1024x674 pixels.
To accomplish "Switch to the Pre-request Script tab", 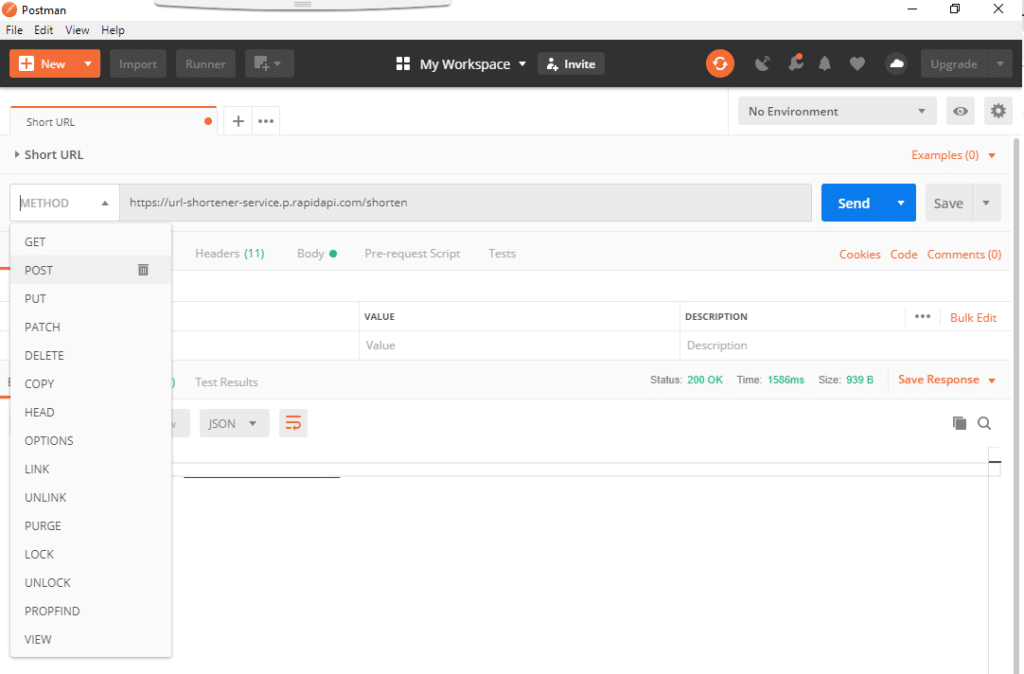I will (412, 254).
